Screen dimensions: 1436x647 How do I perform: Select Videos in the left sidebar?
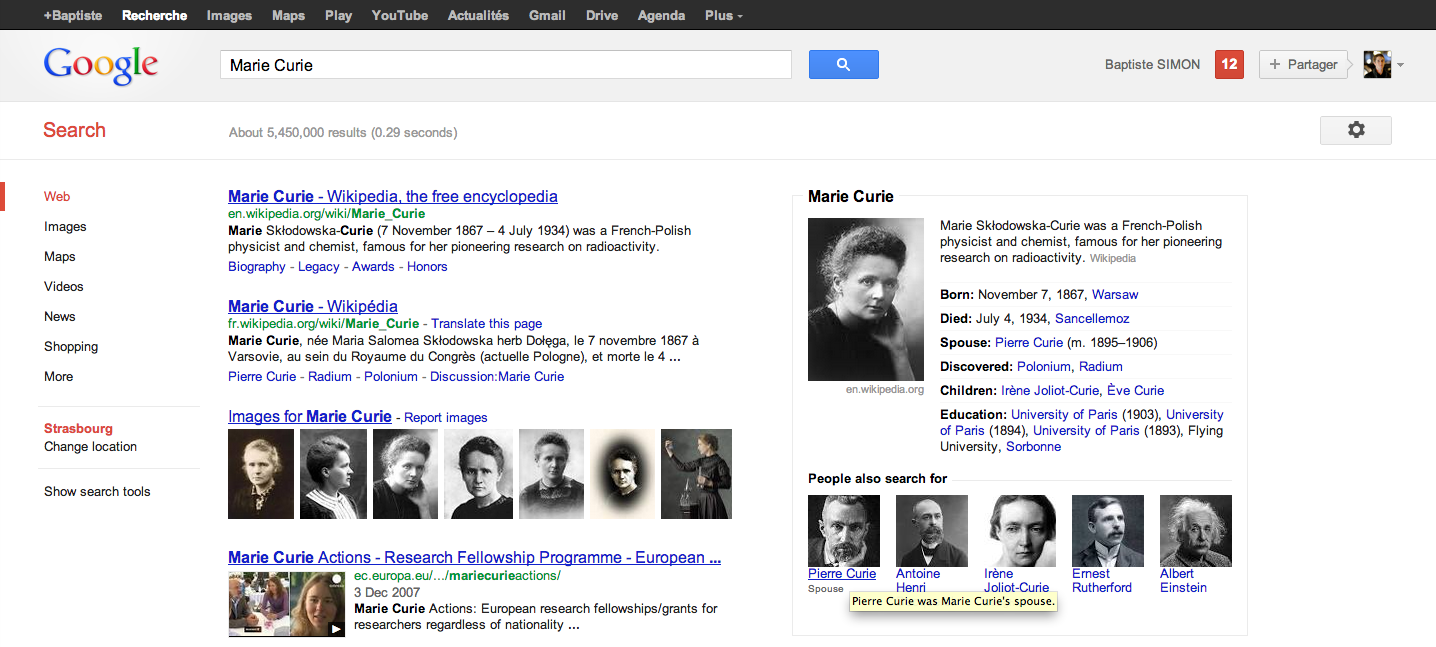pos(63,286)
